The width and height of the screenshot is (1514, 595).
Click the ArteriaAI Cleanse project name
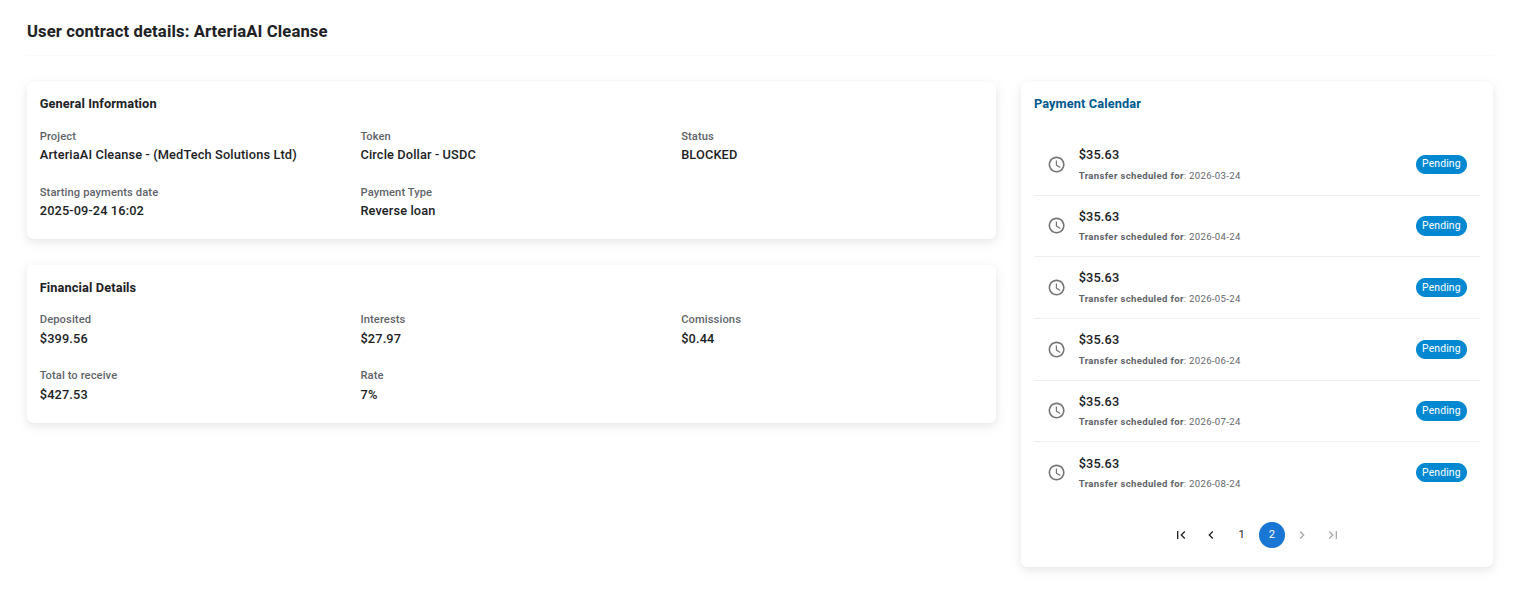[x=168, y=155]
